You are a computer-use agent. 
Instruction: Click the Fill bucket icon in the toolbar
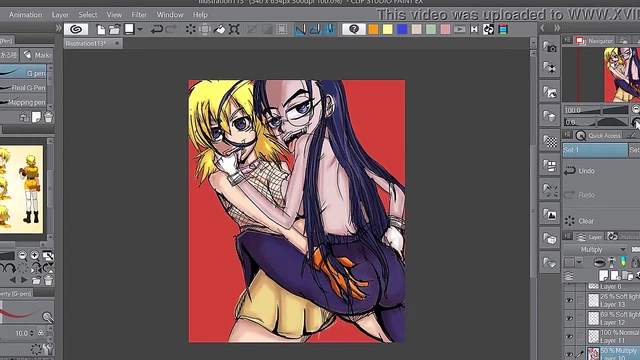click(220, 29)
